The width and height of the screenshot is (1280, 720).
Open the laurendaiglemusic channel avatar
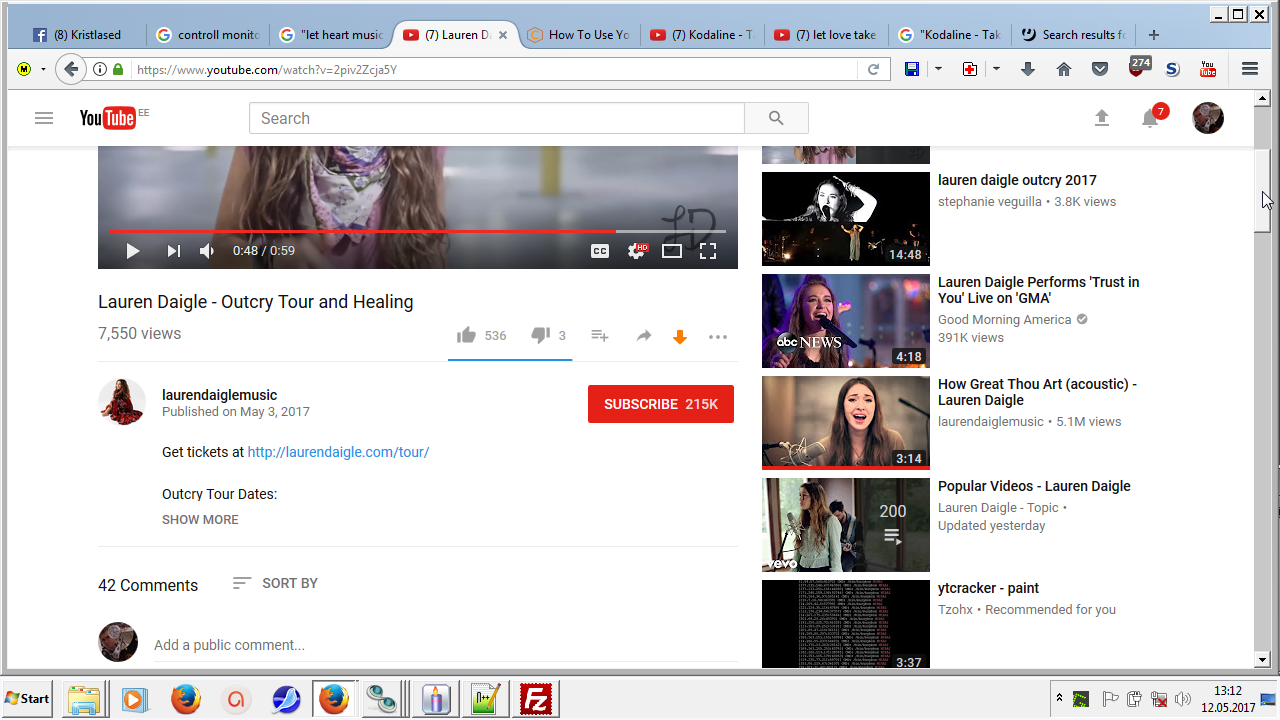122,402
